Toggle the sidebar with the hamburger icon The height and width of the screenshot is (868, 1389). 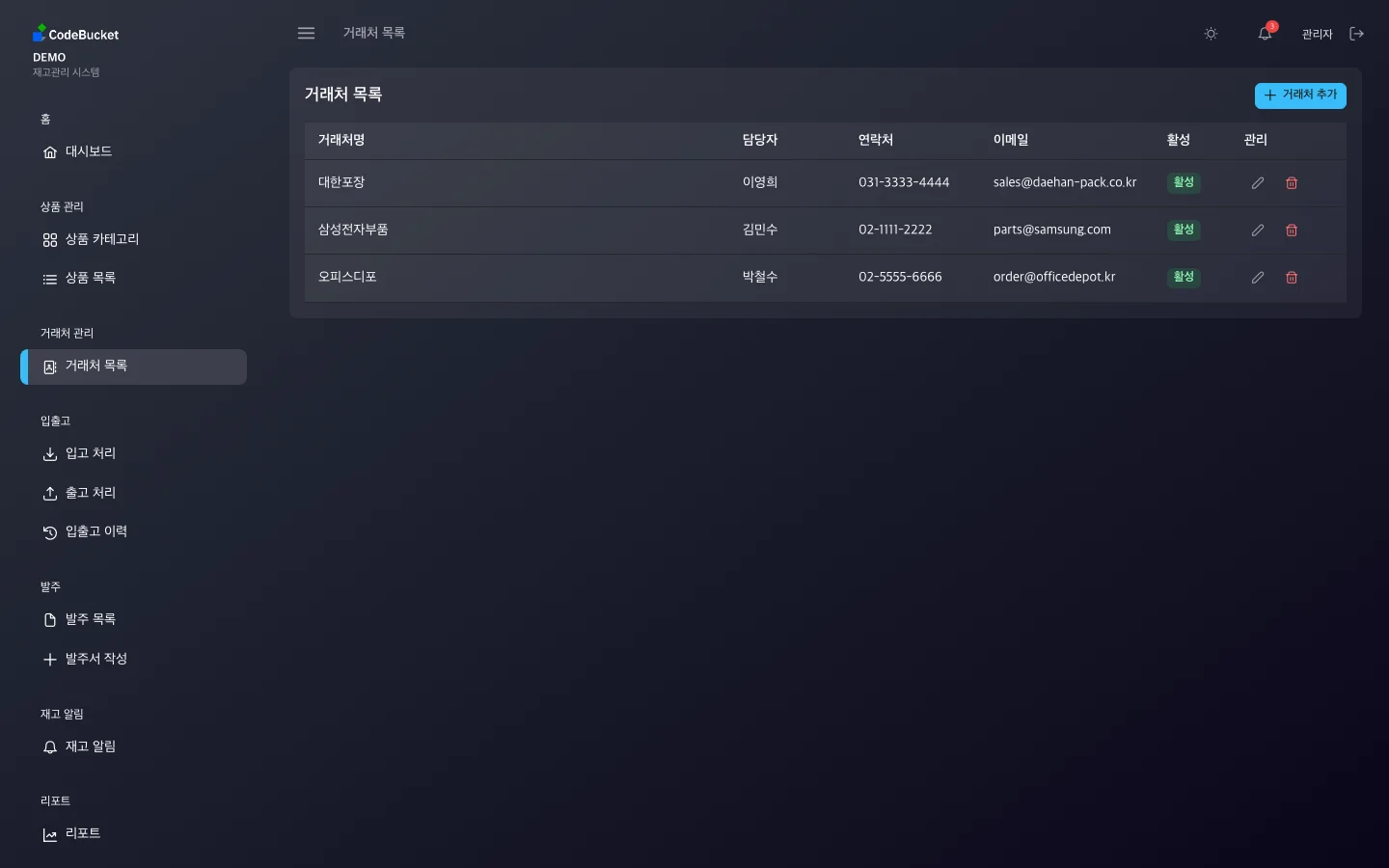pyautogui.click(x=306, y=33)
